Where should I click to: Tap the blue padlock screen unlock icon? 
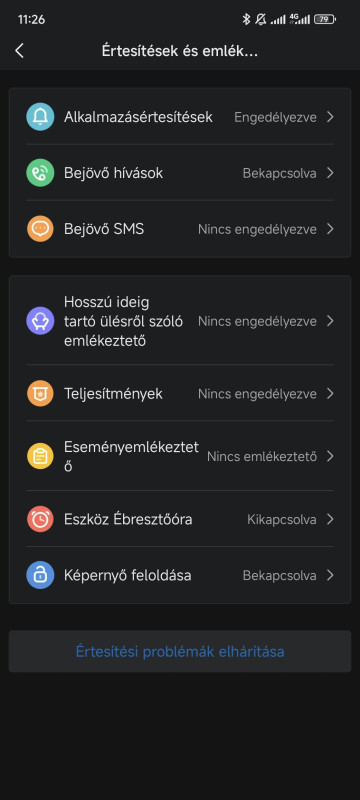point(40,576)
